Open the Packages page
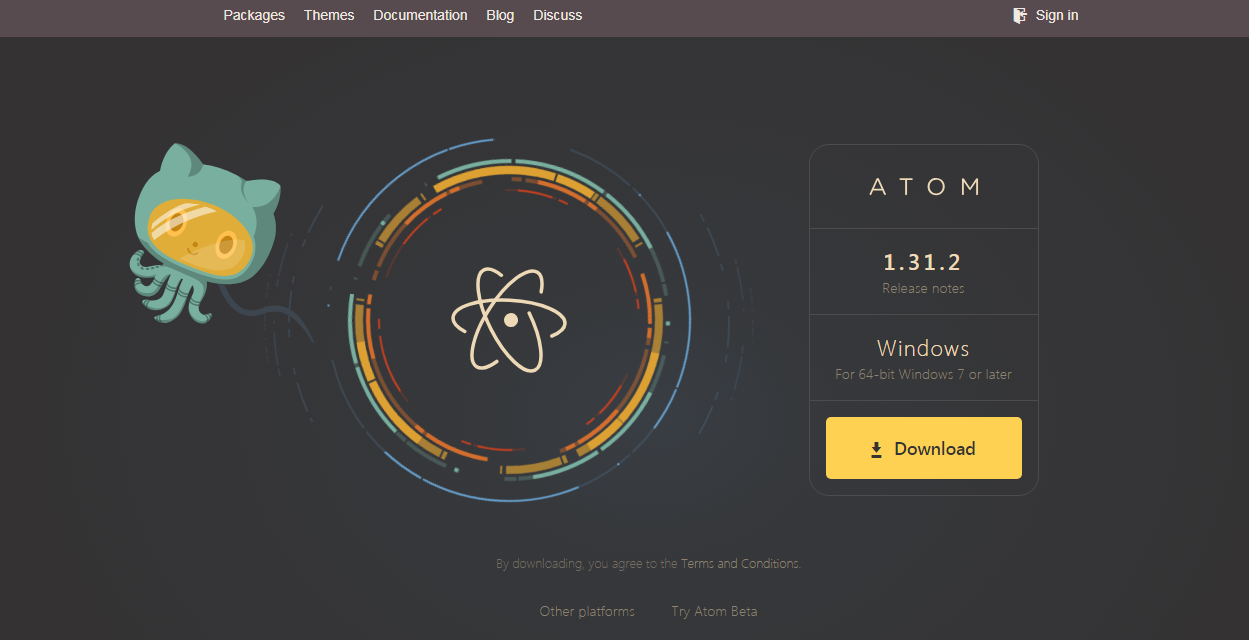Screen dimensions: 1249x640 pyautogui.click(x=254, y=15)
